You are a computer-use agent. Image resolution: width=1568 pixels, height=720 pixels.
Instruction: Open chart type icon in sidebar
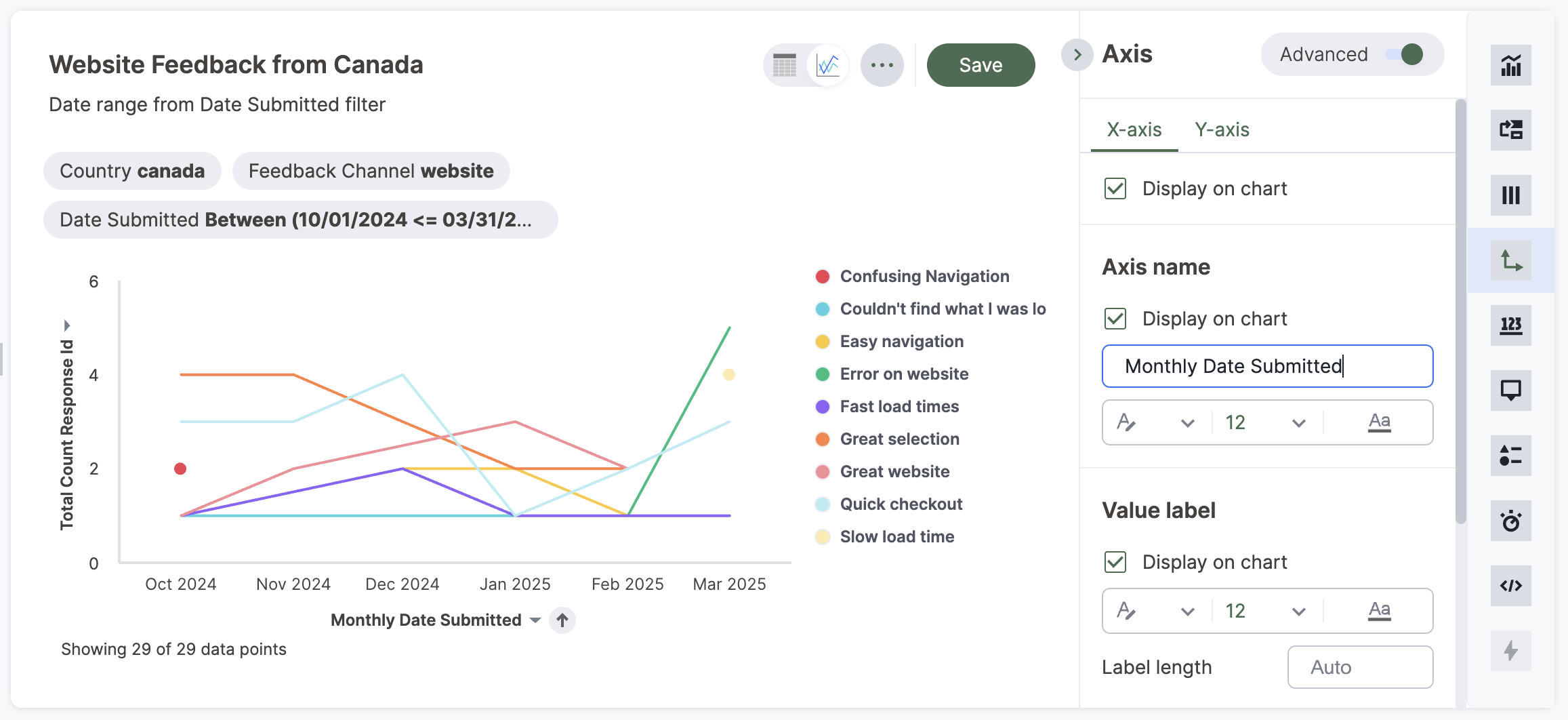point(1510,65)
